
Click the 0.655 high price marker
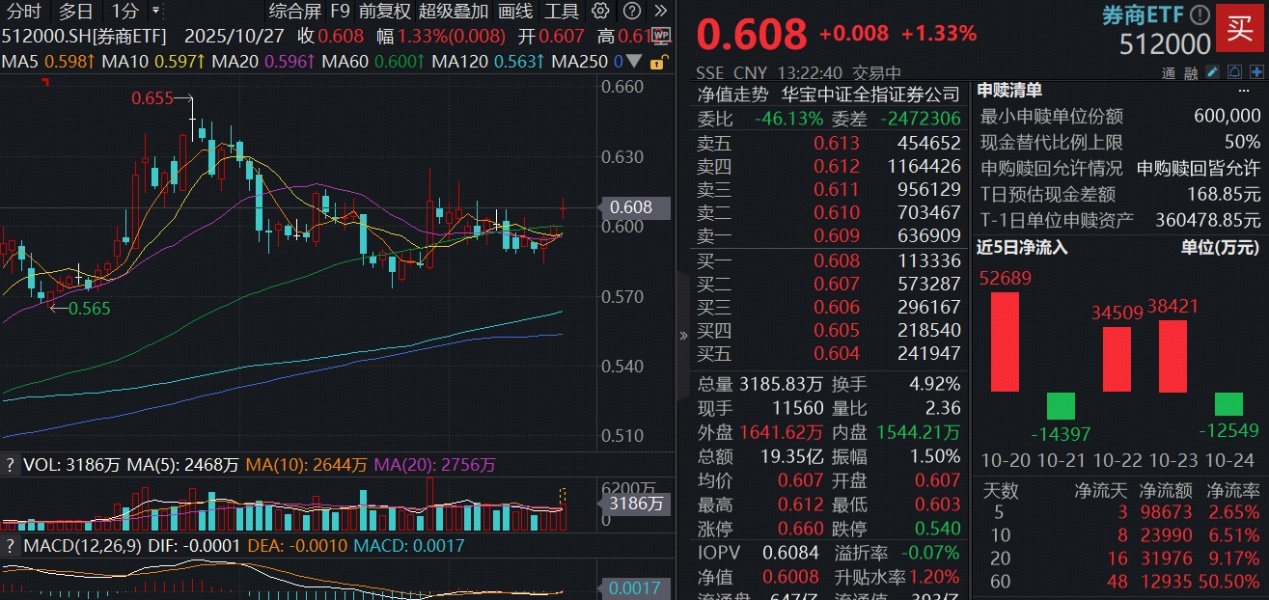(152, 98)
